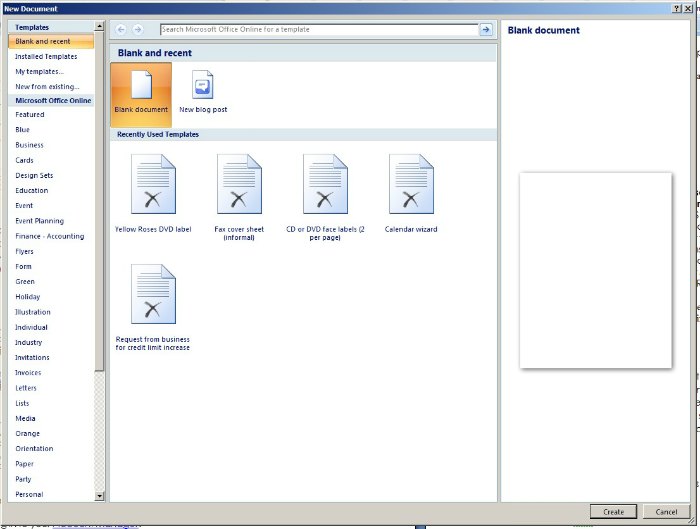This screenshot has width=700, height=529.
Task: Focus the Search Microsoft Office Online field
Action: coord(319,29)
